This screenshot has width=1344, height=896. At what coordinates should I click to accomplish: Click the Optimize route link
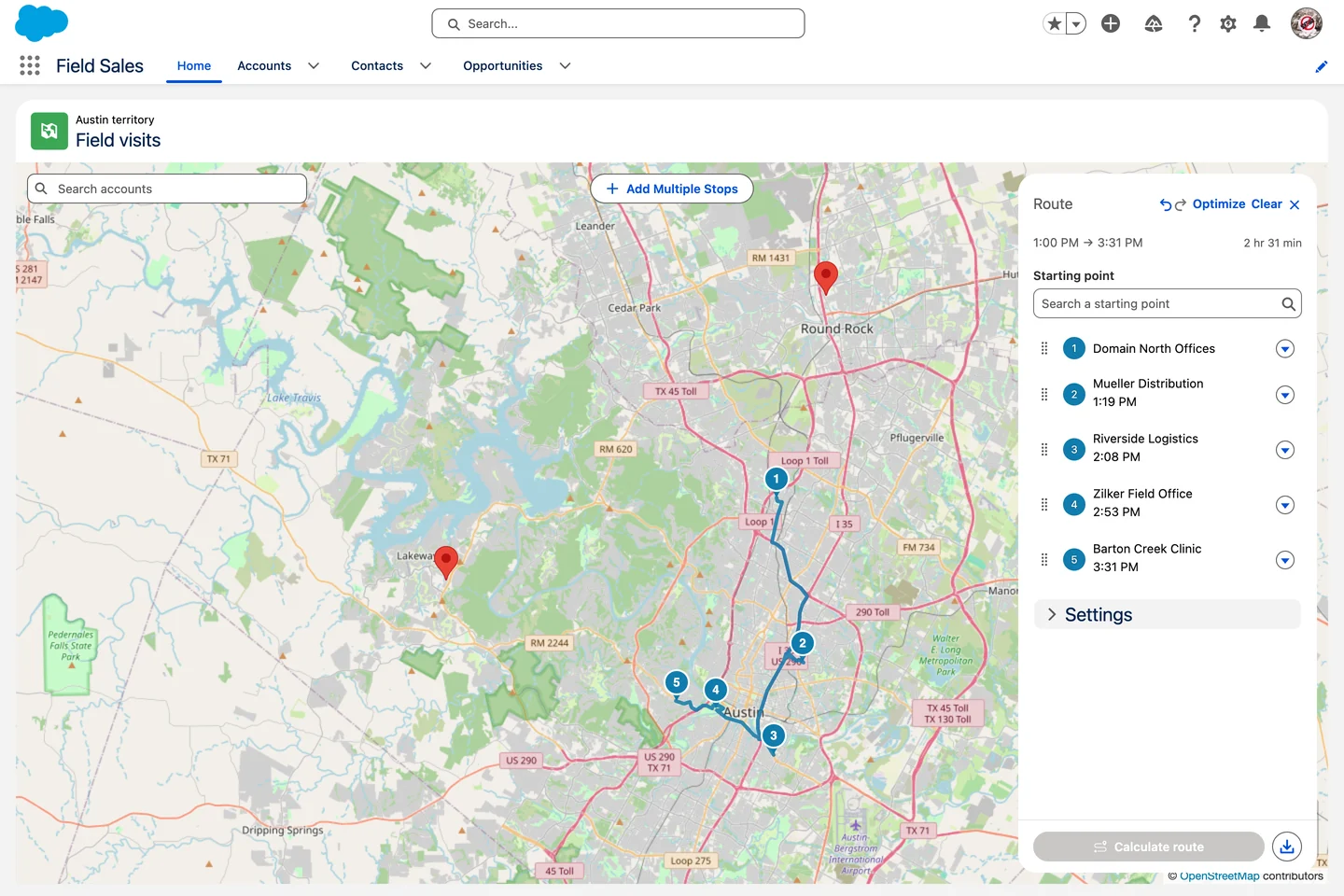pos(1219,203)
